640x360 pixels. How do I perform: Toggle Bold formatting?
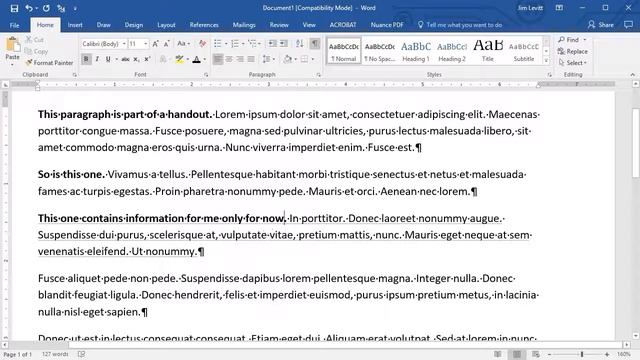click(86, 60)
